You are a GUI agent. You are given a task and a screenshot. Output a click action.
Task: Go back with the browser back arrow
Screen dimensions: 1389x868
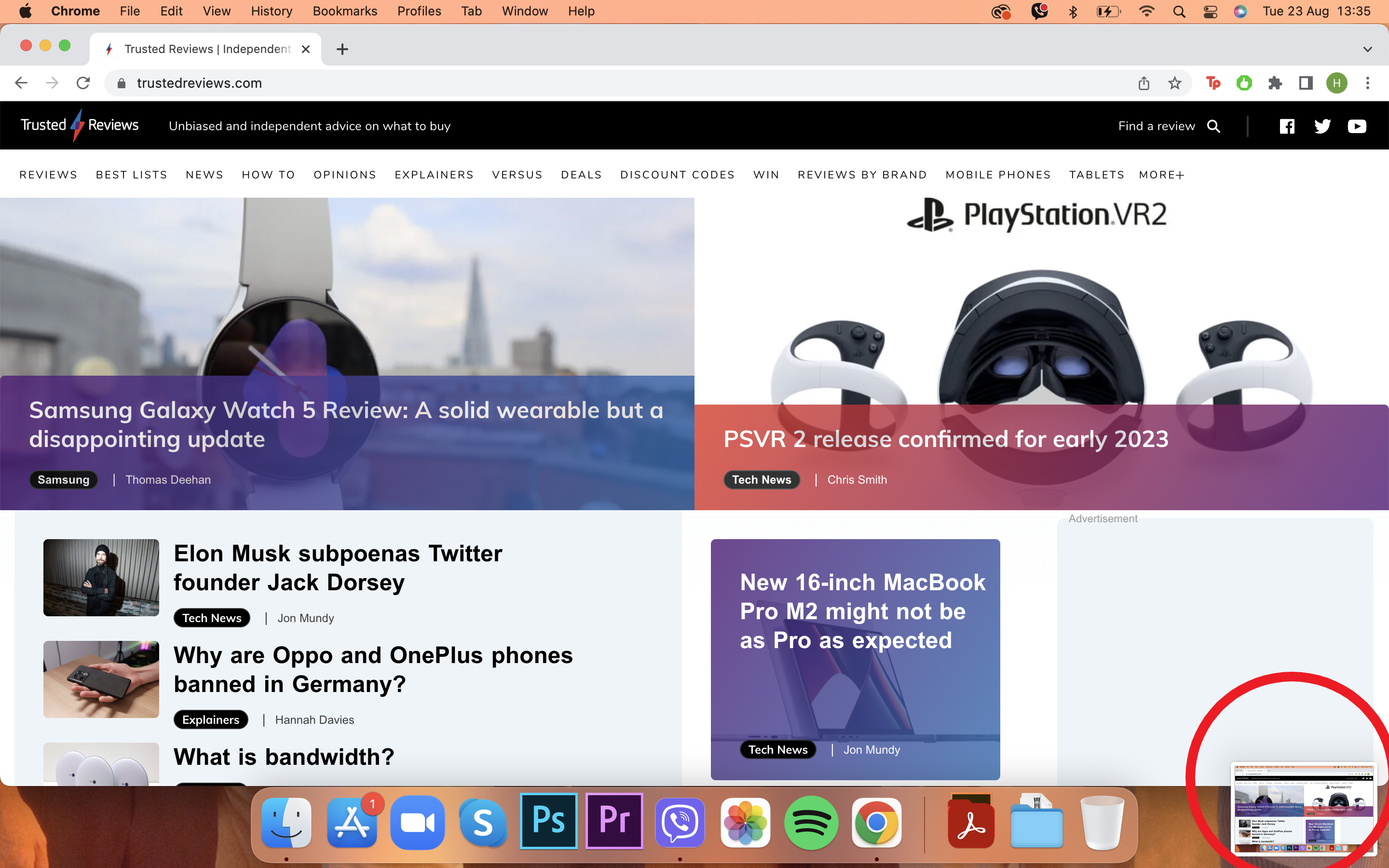pyautogui.click(x=21, y=83)
